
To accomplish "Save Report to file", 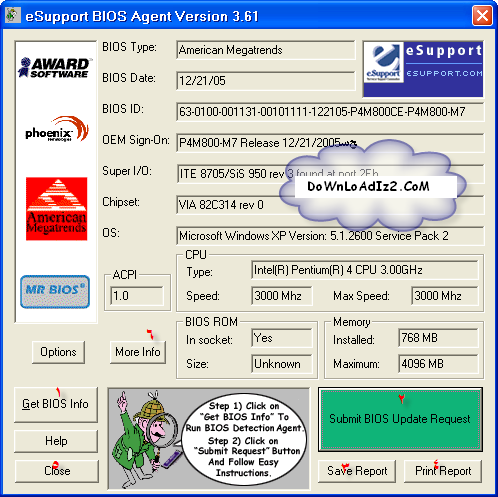I will 357,471.
